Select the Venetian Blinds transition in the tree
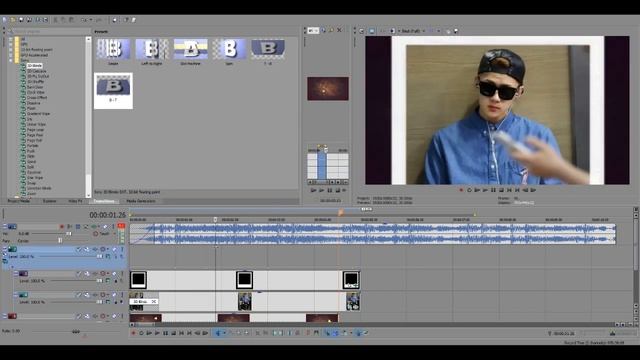The image size is (640, 360). (39, 188)
